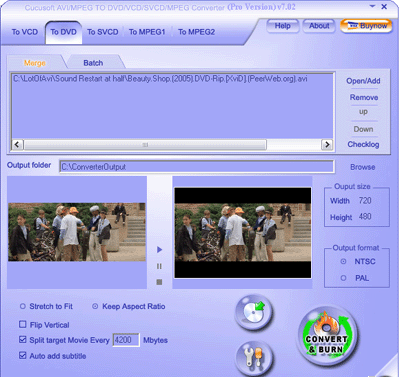Play the video preview
Viewport: 400px width, 377px height.
click(159, 249)
